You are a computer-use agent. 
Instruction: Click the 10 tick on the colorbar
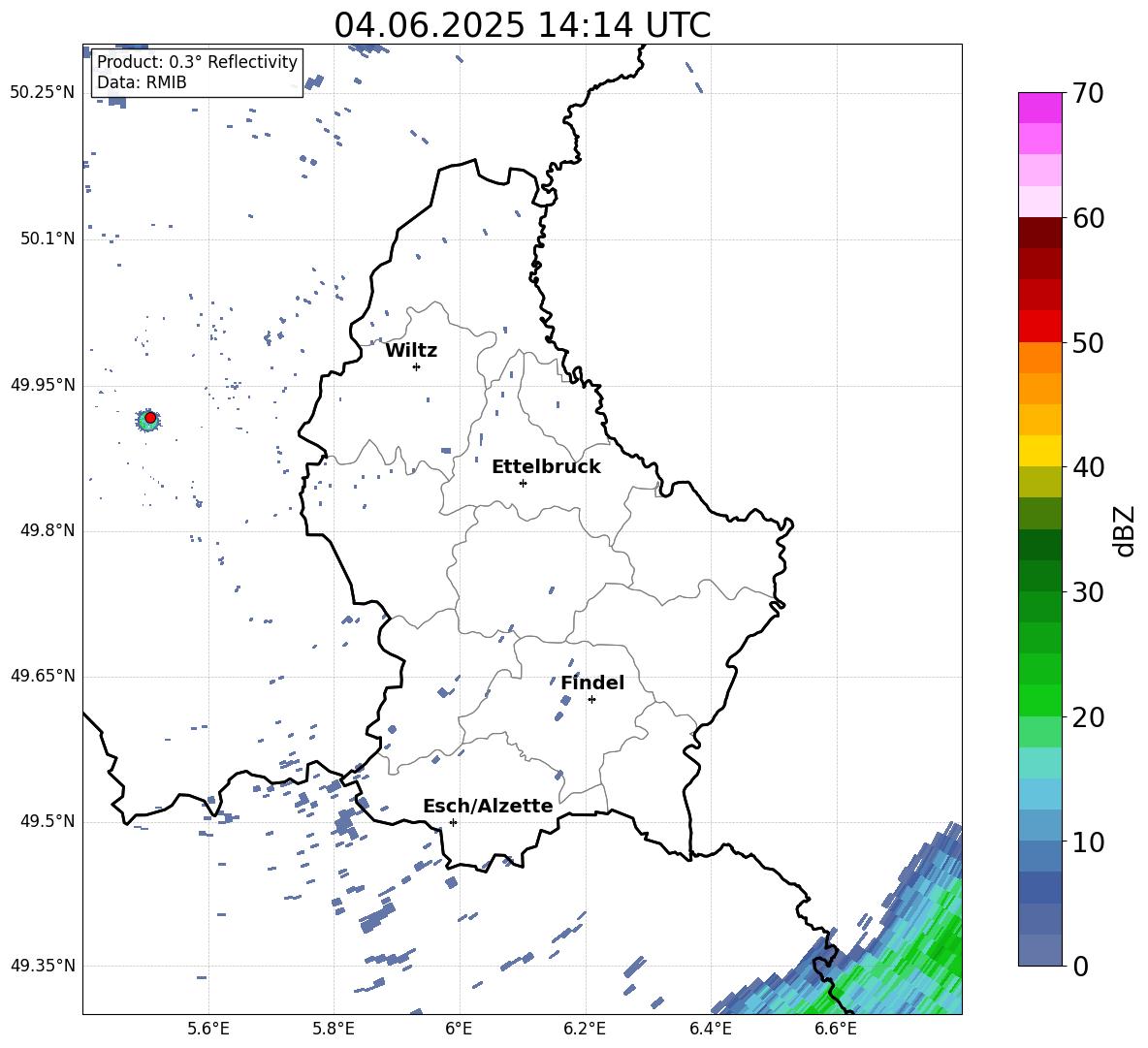tap(1088, 842)
